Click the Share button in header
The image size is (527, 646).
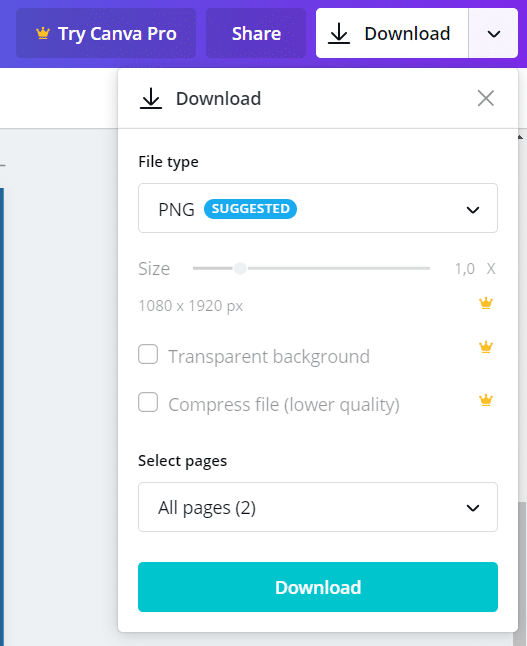coord(256,33)
